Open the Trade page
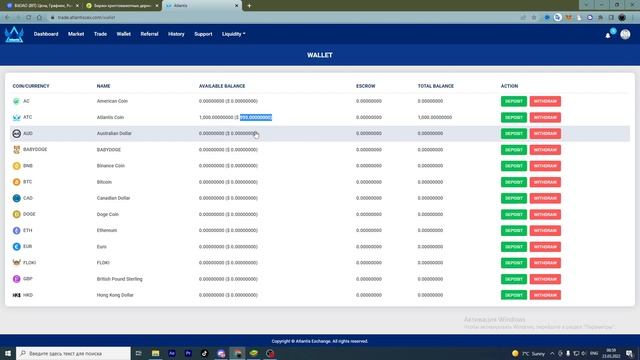The image size is (640, 360). (x=100, y=34)
